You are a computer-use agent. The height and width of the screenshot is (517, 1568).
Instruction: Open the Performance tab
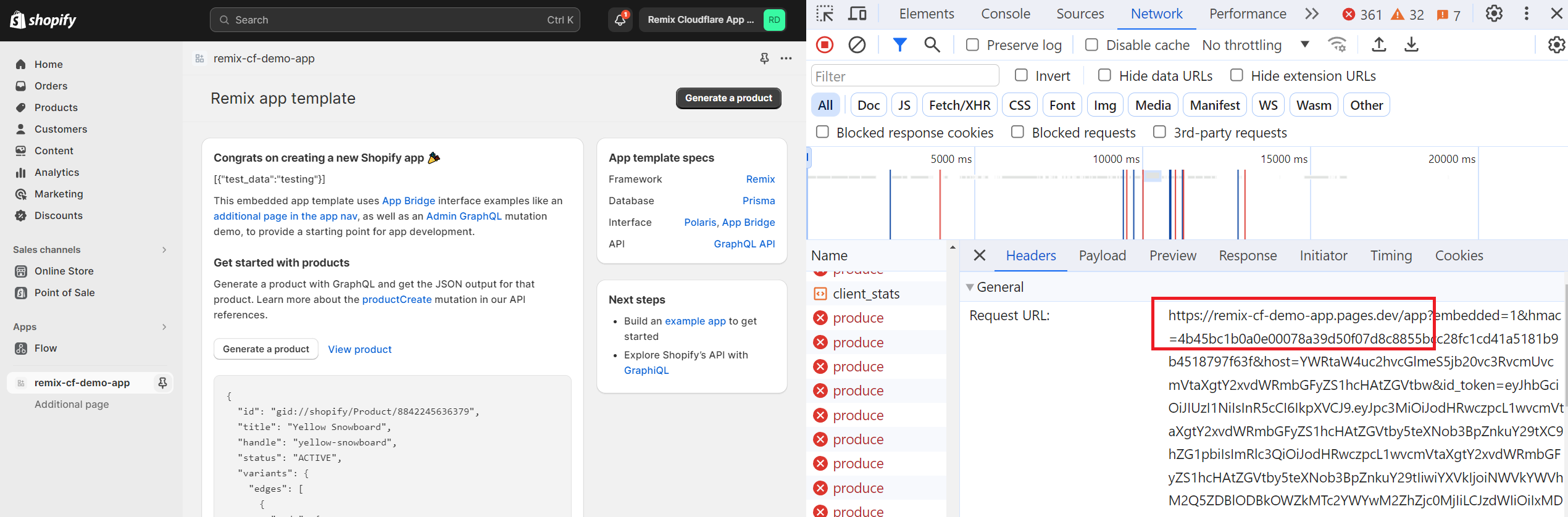click(x=1248, y=14)
